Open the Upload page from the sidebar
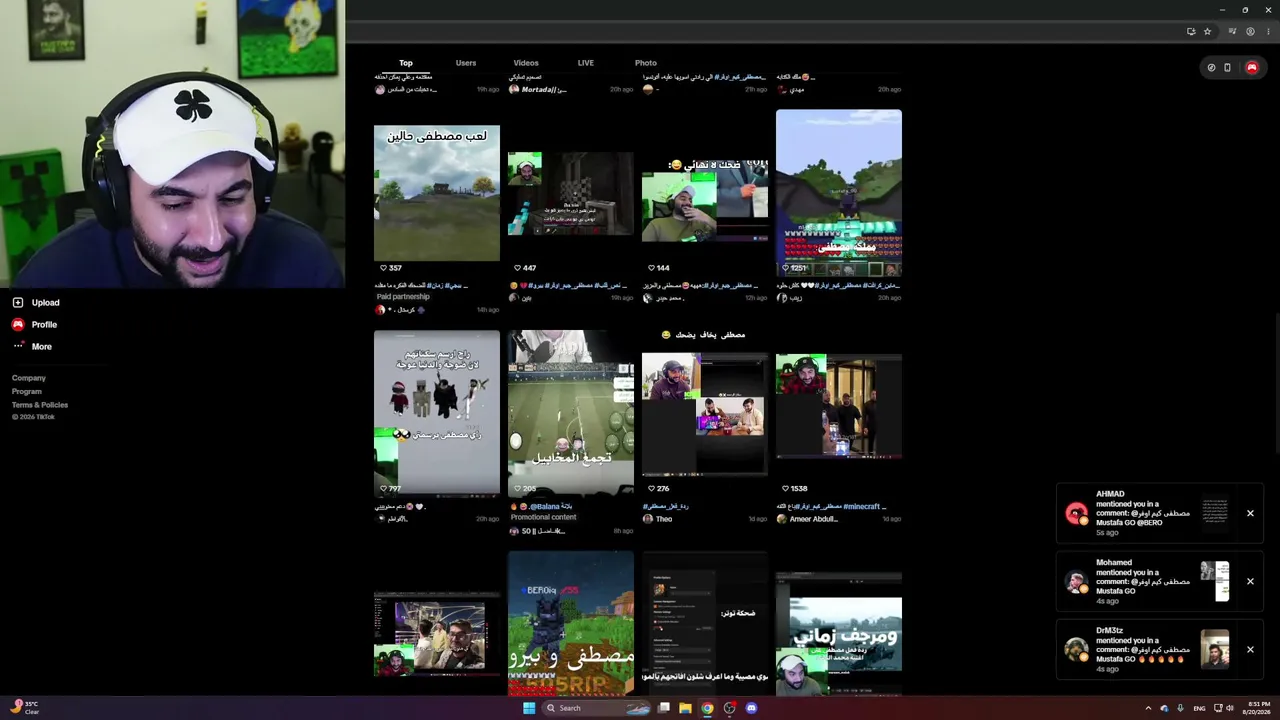The image size is (1280, 720). 36,302
